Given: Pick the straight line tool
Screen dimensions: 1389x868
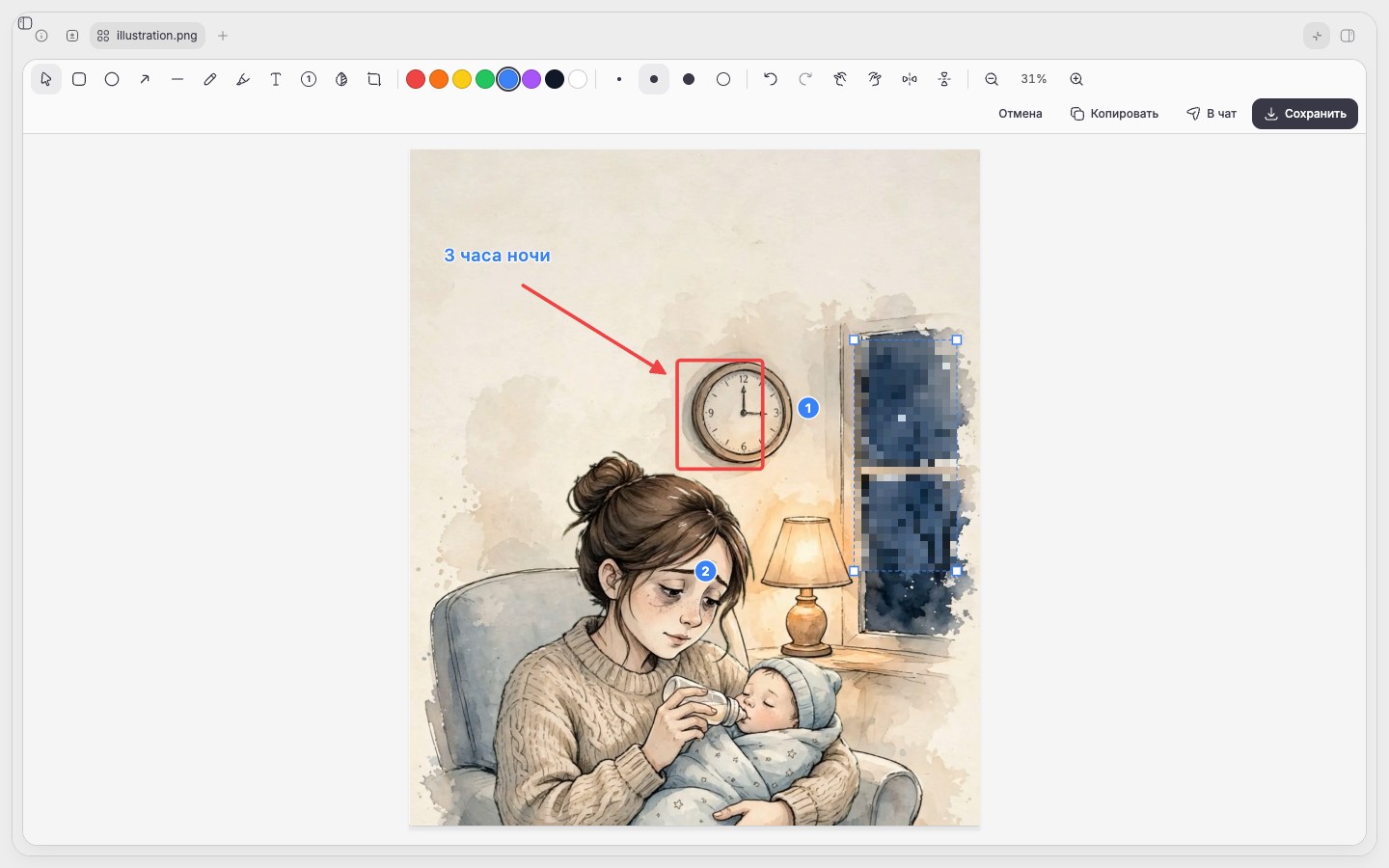Looking at the screenshot, I should [x=177, y=79].
